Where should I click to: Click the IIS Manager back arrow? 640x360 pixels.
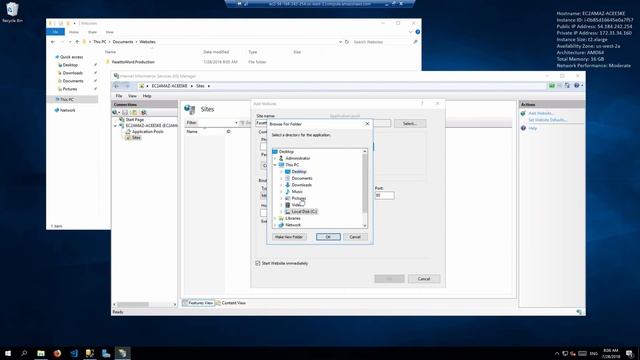pyautogui.click(x=117, y=86)
